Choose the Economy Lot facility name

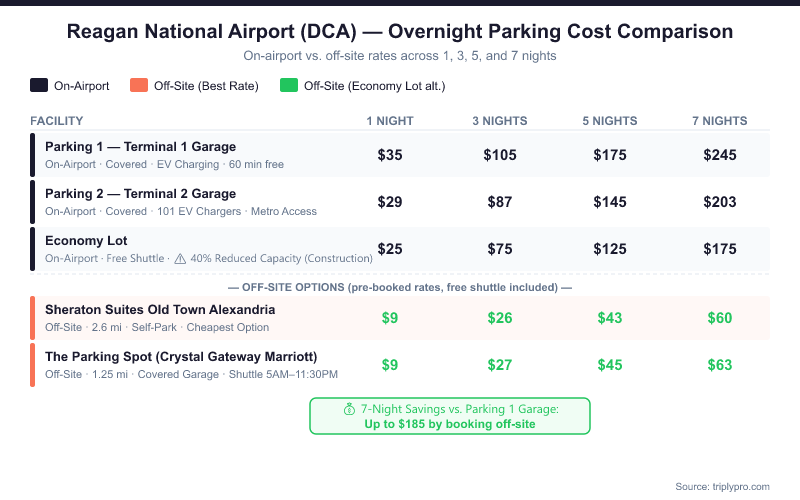(86, 241)
